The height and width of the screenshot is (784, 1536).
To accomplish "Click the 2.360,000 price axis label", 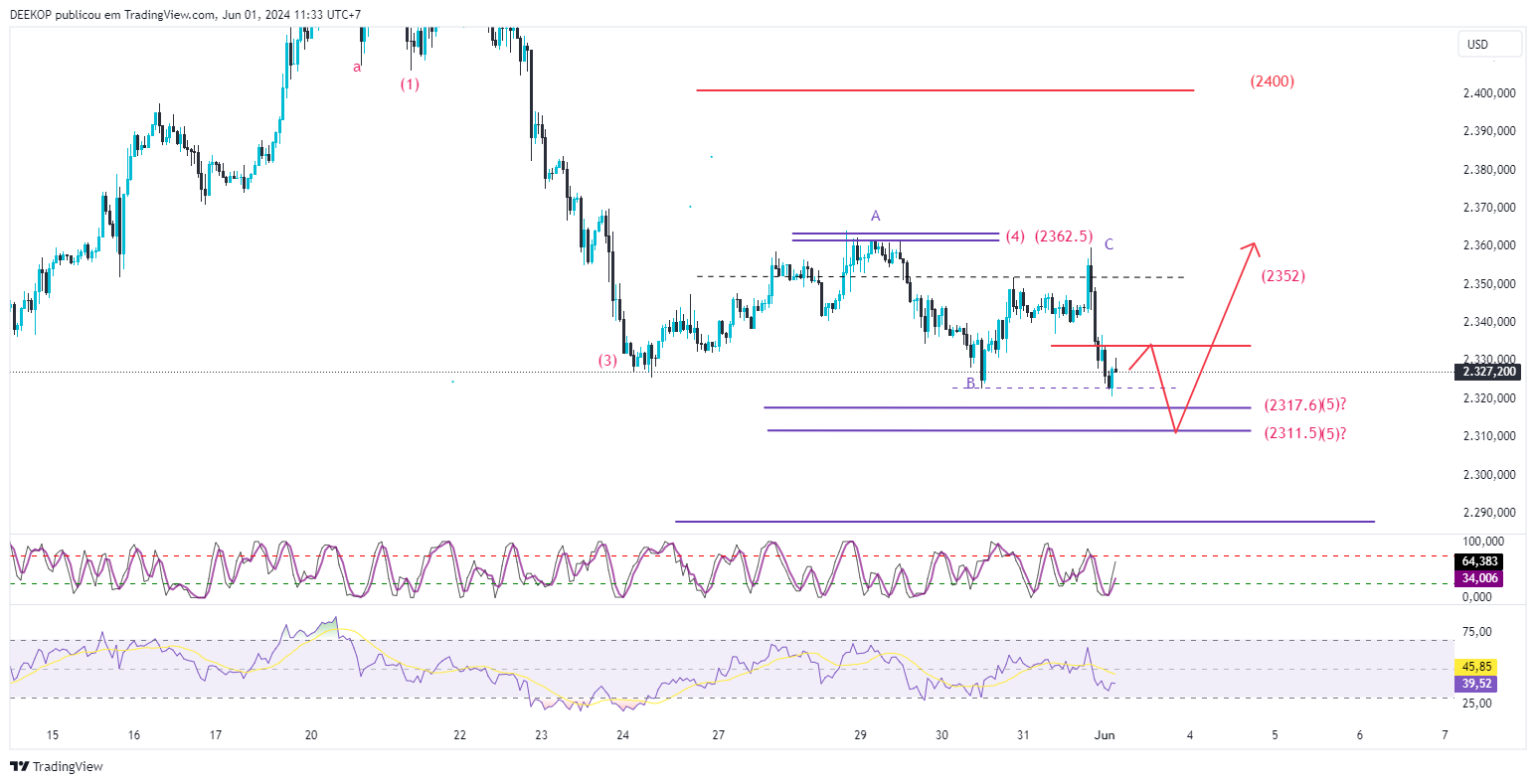I will [x=1489, y=245].
